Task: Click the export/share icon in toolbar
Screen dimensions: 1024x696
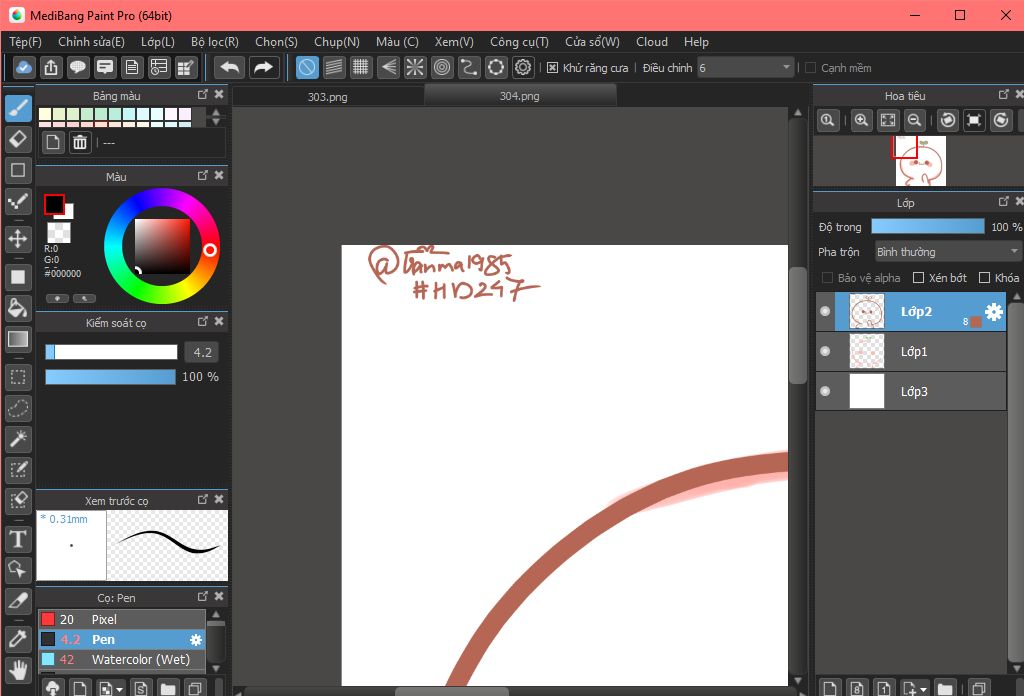Action: click(51, 67)
